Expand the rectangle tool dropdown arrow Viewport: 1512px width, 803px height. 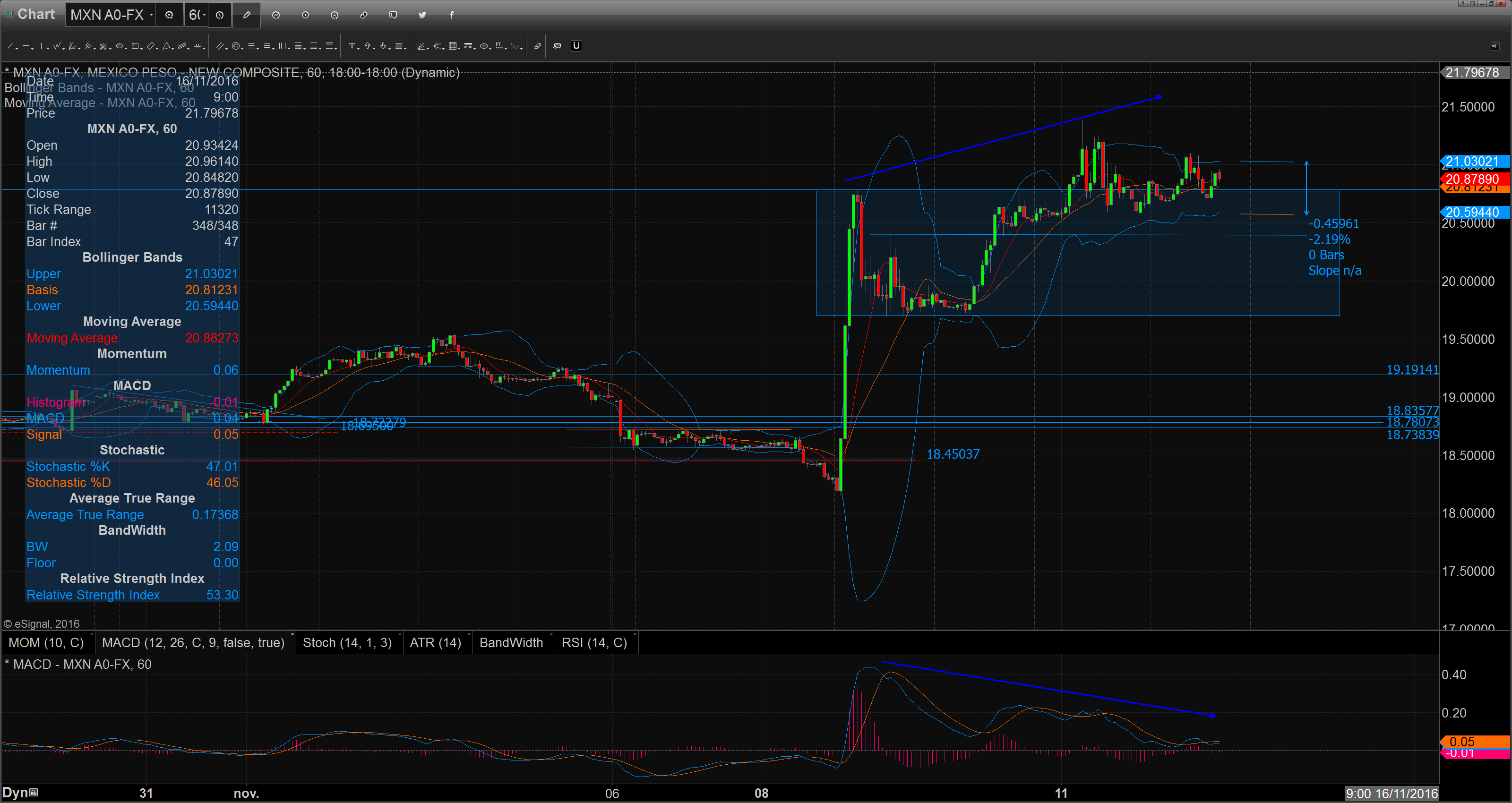click(141, 49)
